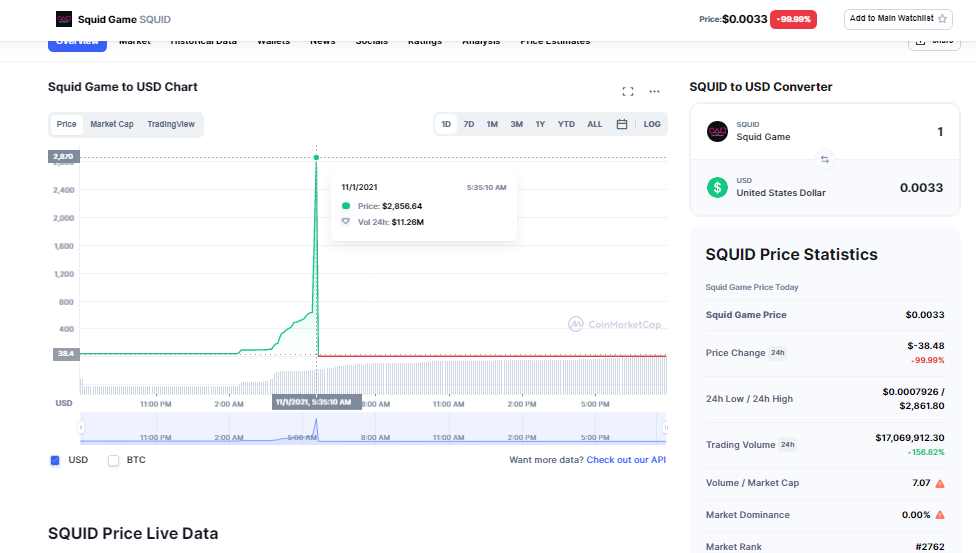976x553 pixels.
Task: Click the warning icon beside Market Dominance
Action: click(x=939, y=515)
